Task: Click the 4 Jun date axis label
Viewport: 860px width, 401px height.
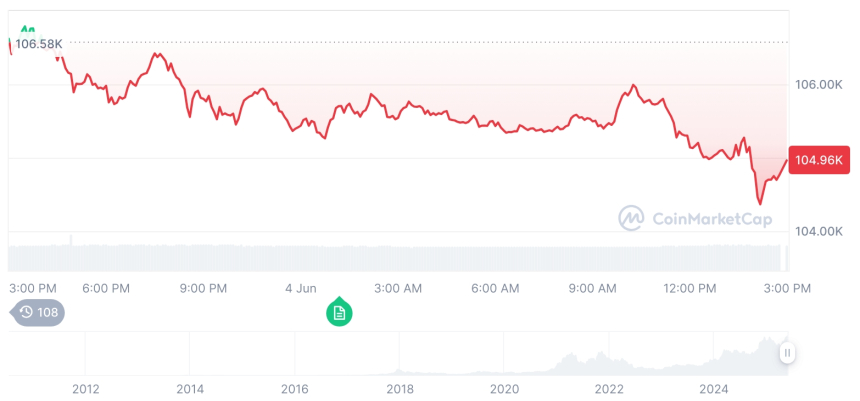Action: click(301, 288)
